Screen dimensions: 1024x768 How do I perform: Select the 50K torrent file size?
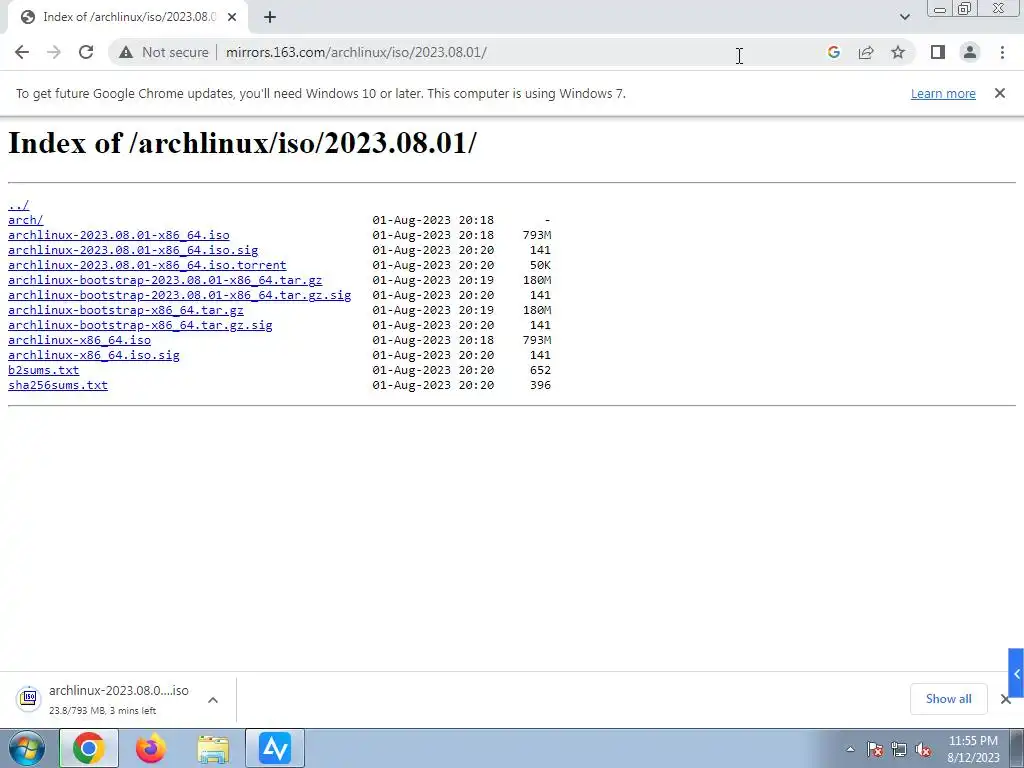point(540,265)
